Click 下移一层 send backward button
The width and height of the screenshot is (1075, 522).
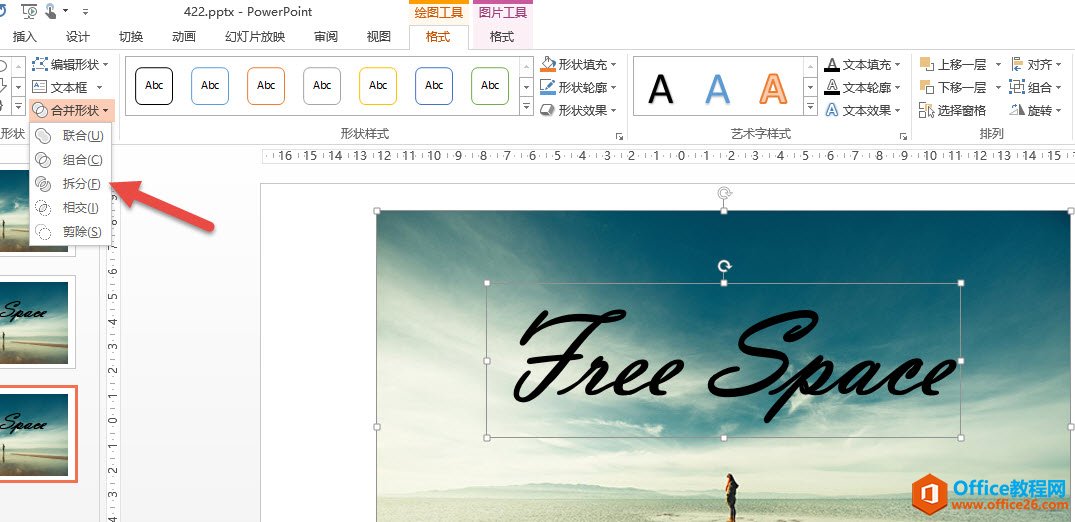pyautogui.click(x=953, y=87)
